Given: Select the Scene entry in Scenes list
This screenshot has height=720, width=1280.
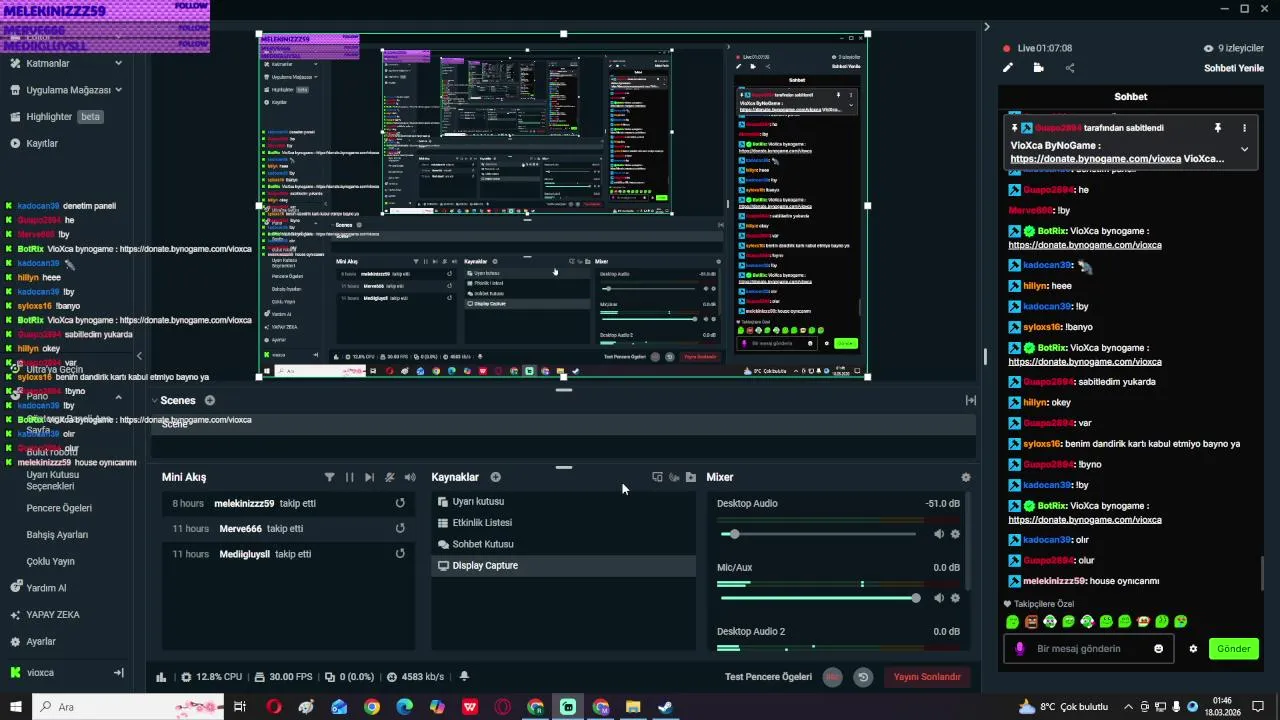Looking at the screenshot, I should point(563,423).
